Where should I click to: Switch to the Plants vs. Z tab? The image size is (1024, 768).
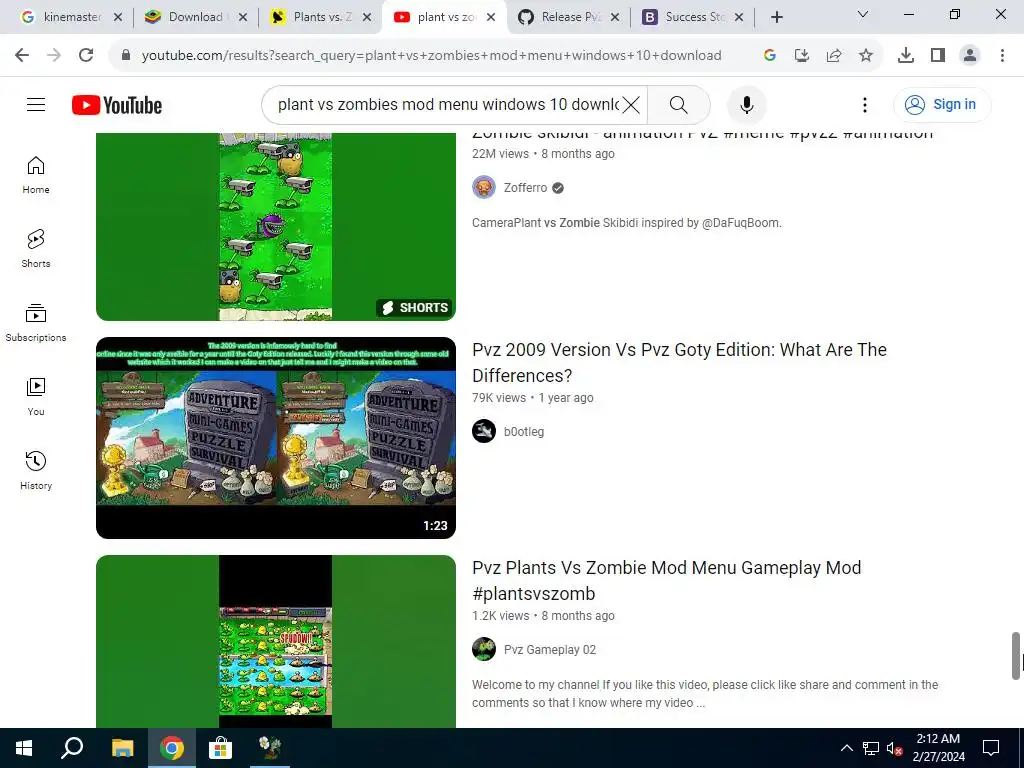tap(318, 17)
